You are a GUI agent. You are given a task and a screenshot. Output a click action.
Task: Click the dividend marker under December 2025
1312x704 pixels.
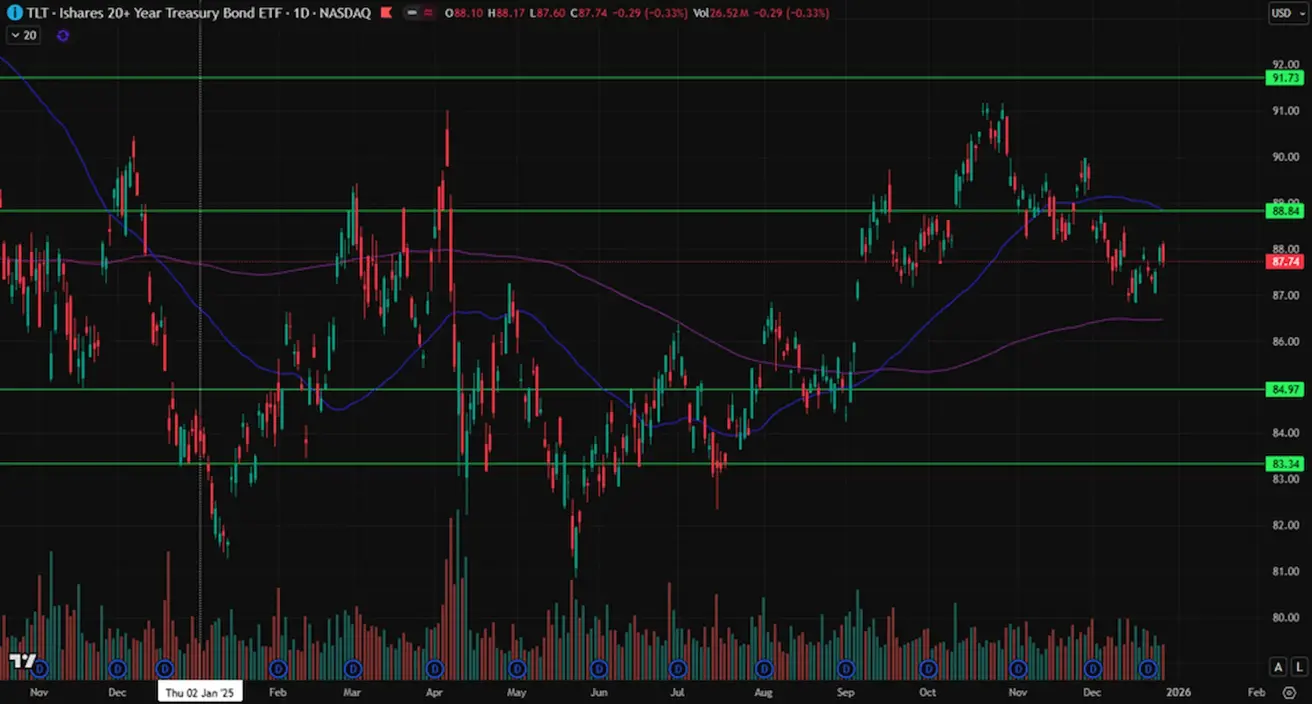click(x=1093, y=668)
